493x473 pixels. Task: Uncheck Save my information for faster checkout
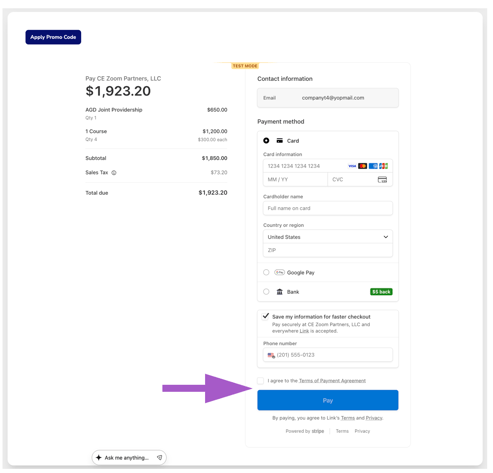266,316
